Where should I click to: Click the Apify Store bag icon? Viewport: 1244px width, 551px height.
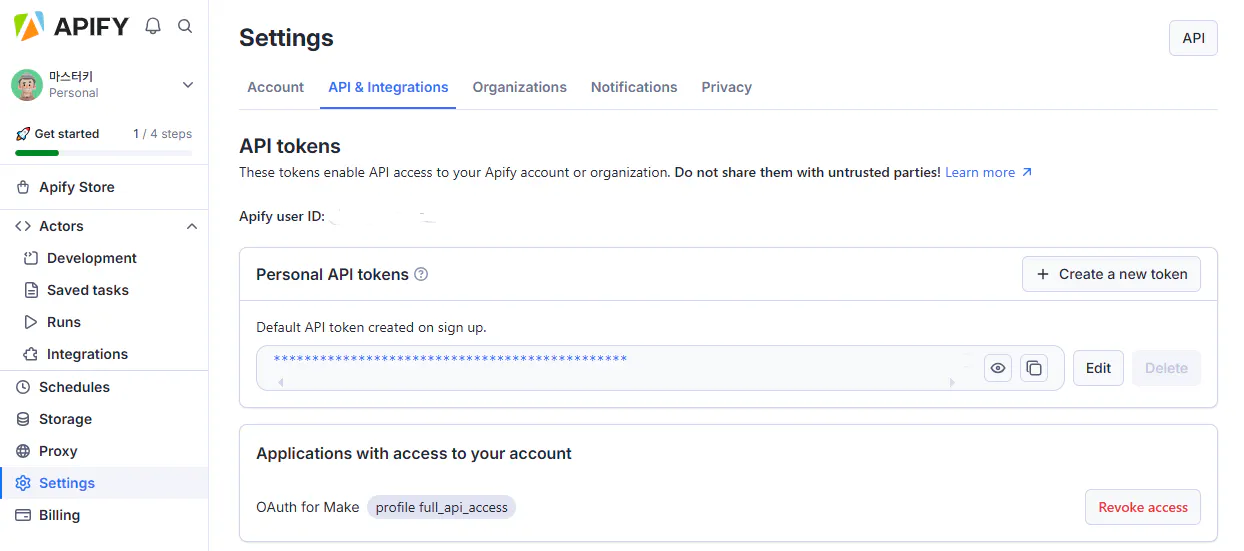click(x=23, y=187)
